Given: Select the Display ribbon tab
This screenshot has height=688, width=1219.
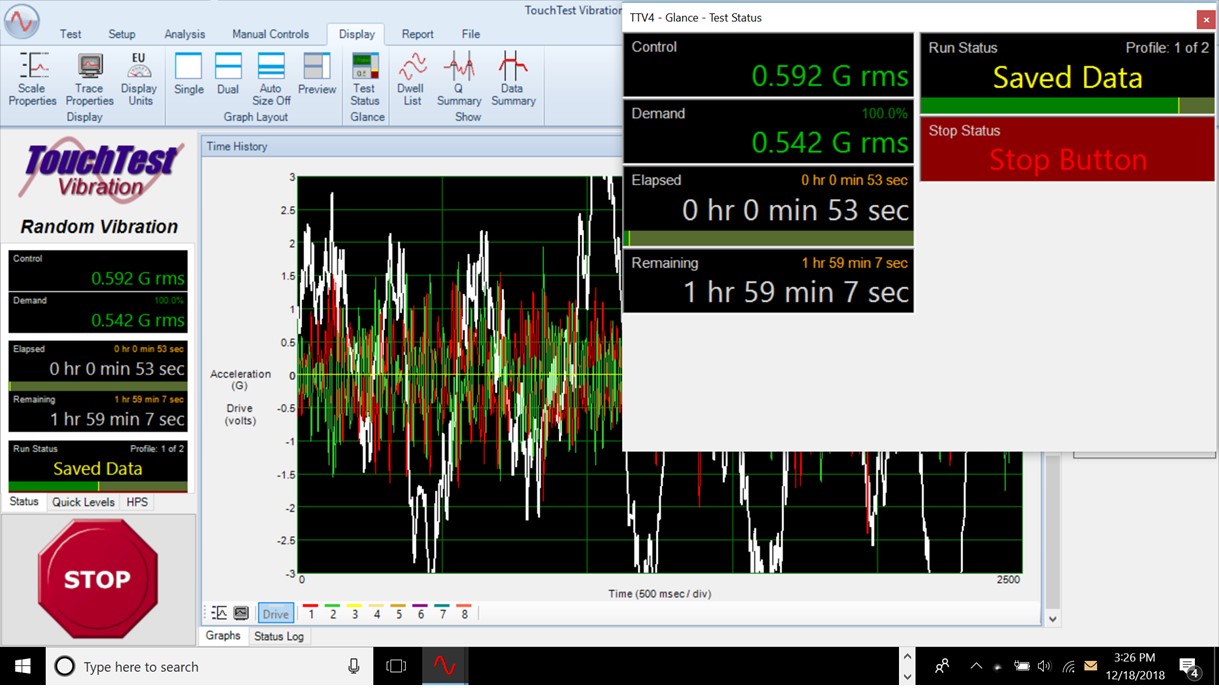Looking at the screenshot, I should (357, 34).
